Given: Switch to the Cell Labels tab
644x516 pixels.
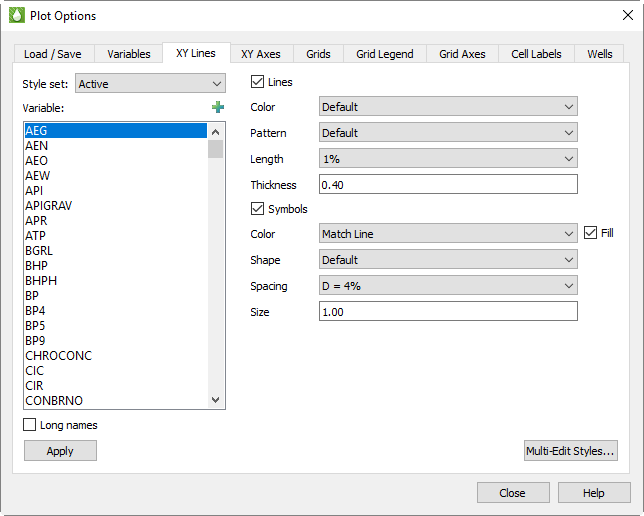Looking at the screenshot, I should click(536, 54).
